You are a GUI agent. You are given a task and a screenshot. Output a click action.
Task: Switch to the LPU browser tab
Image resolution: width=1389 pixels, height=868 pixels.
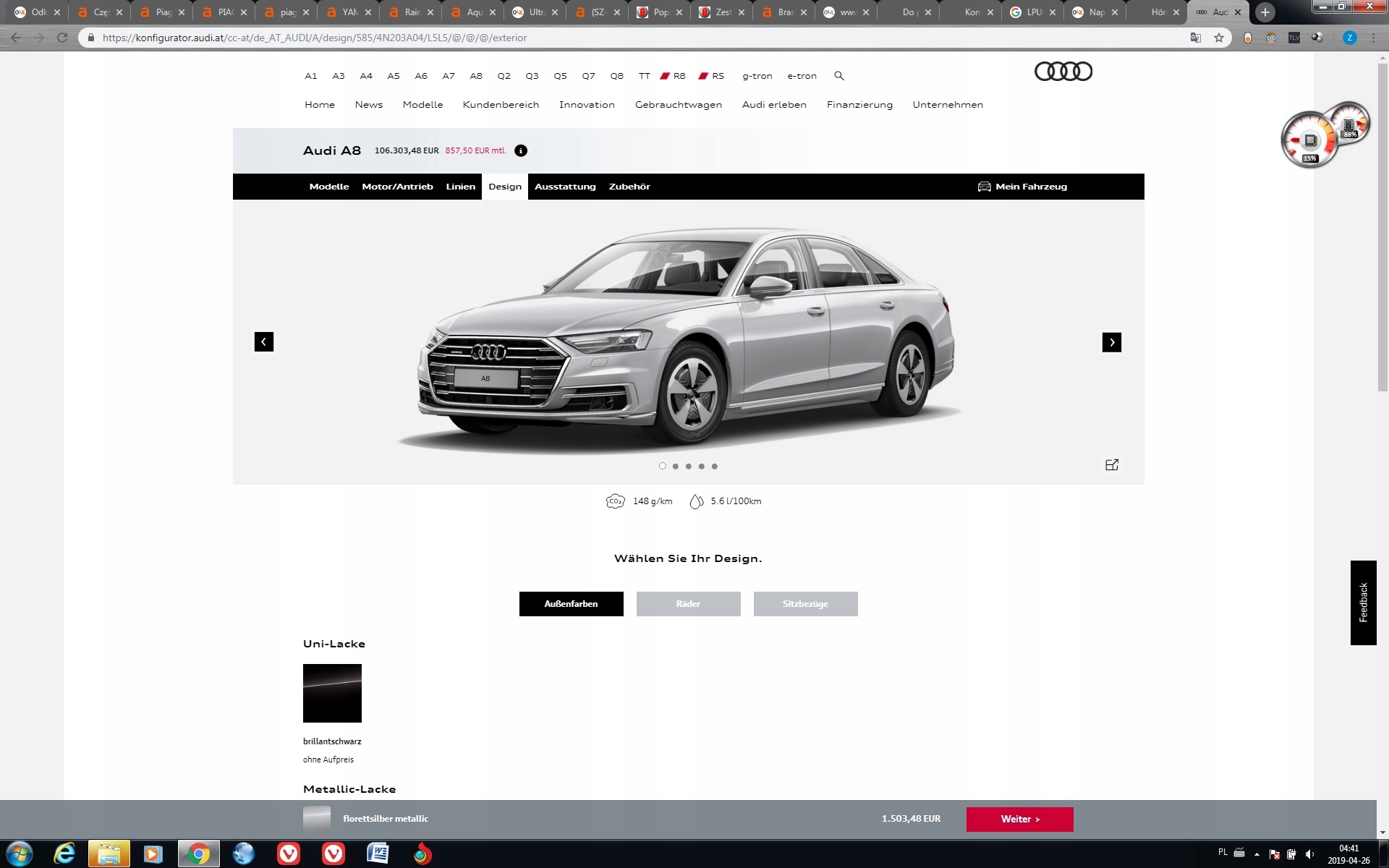click(x=1032, y=12)
